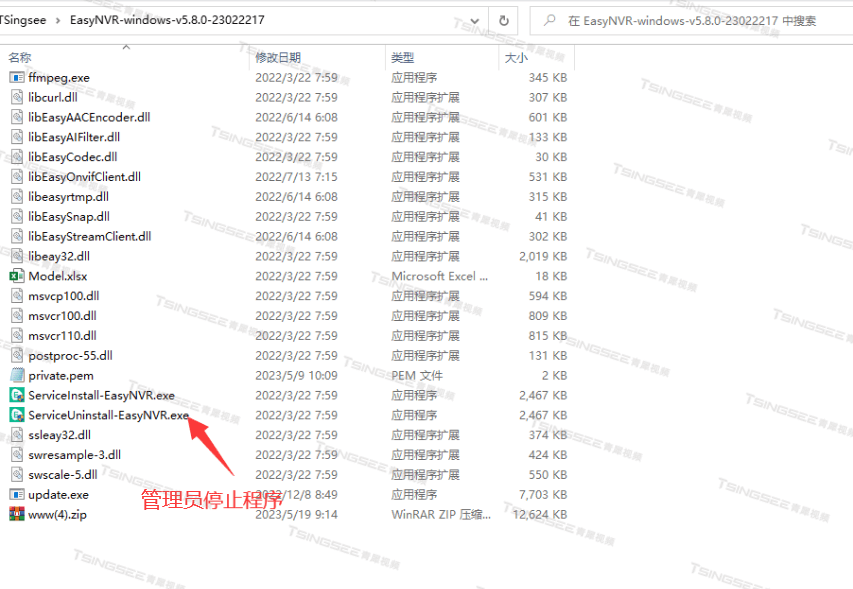Click the msvcr100.dll file icon
853x589 pixels.
pos(17,315)
